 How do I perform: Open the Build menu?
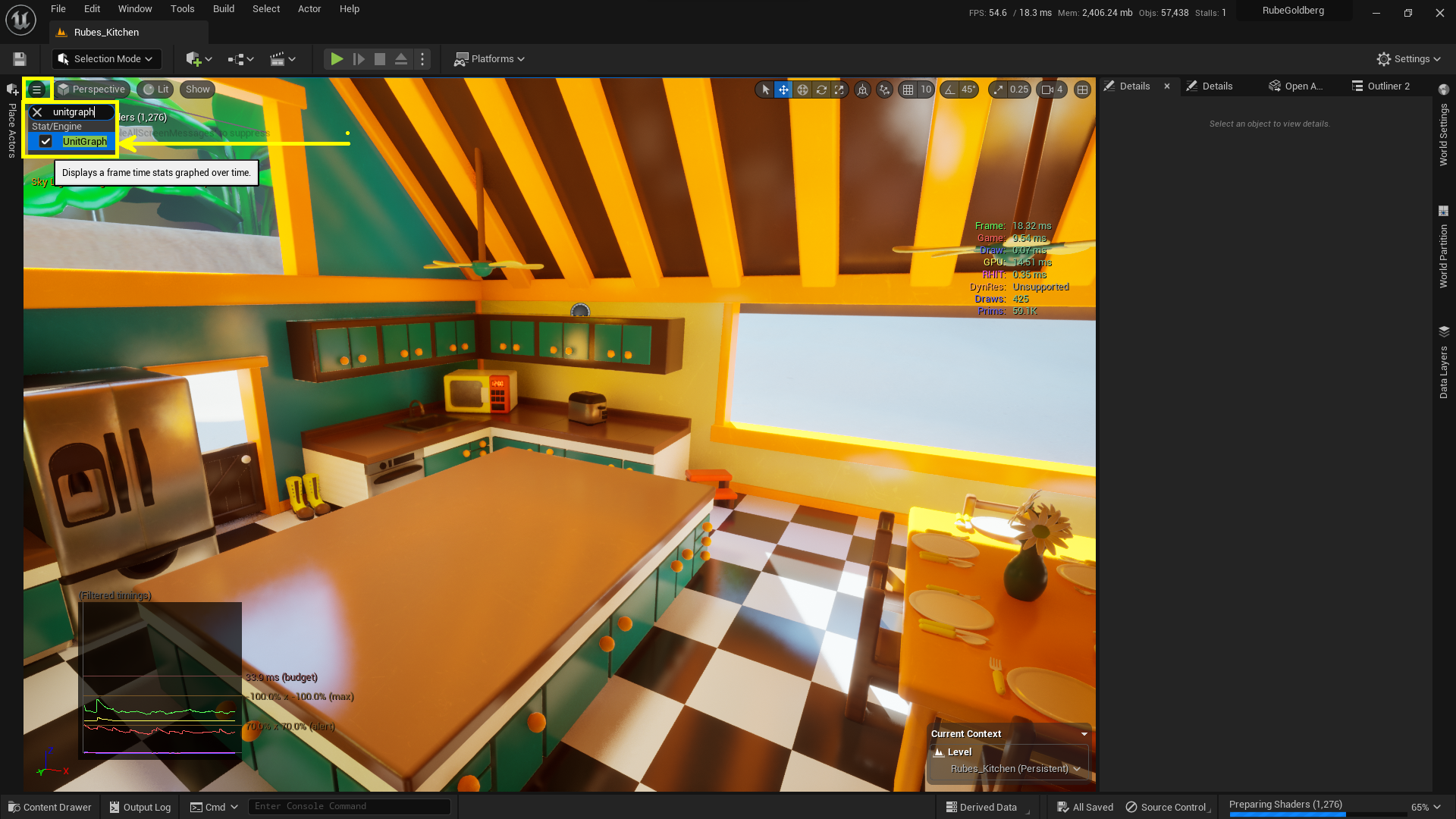[223, 9]
